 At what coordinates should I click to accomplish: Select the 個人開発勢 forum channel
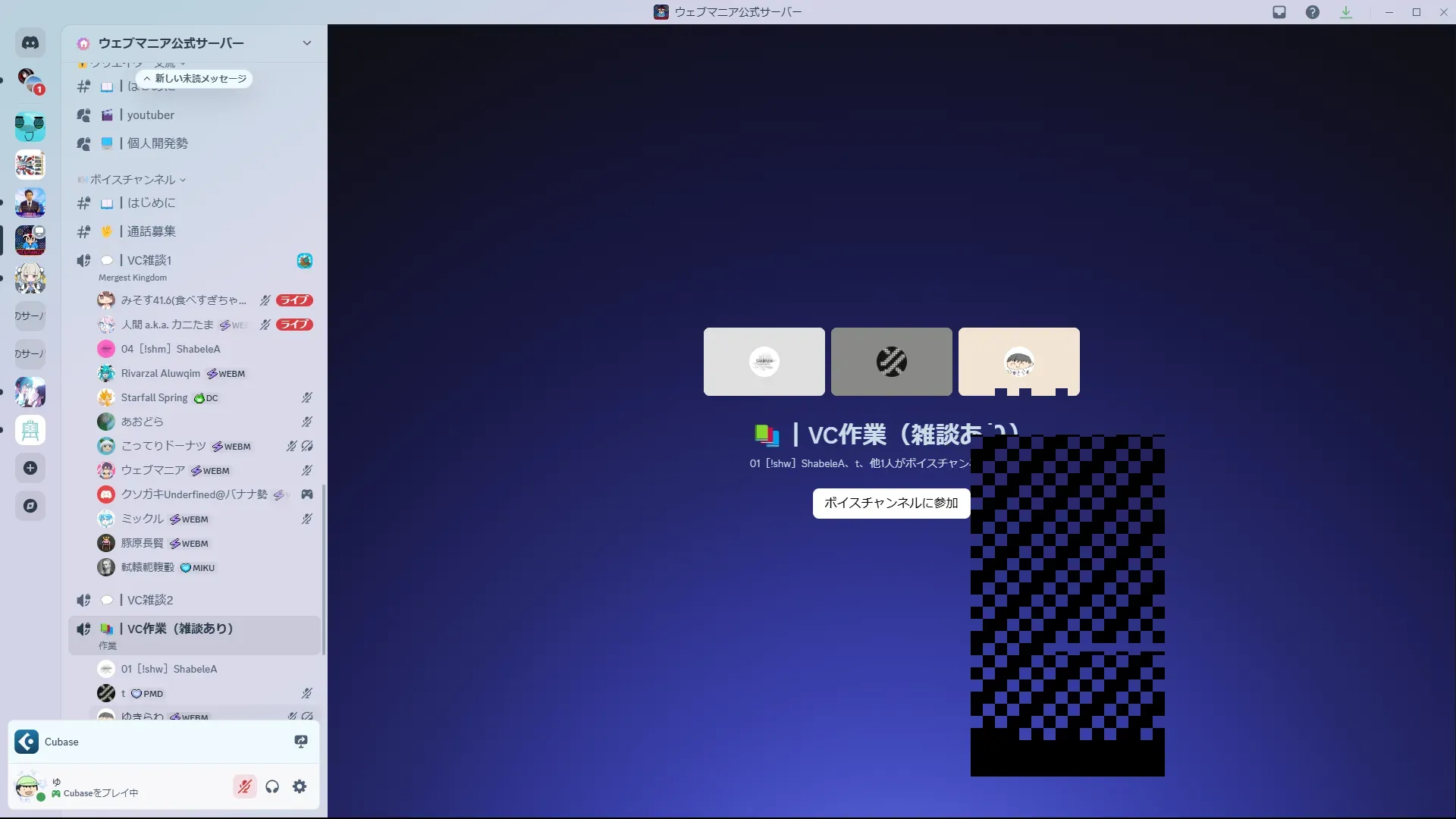coord(157,143)
